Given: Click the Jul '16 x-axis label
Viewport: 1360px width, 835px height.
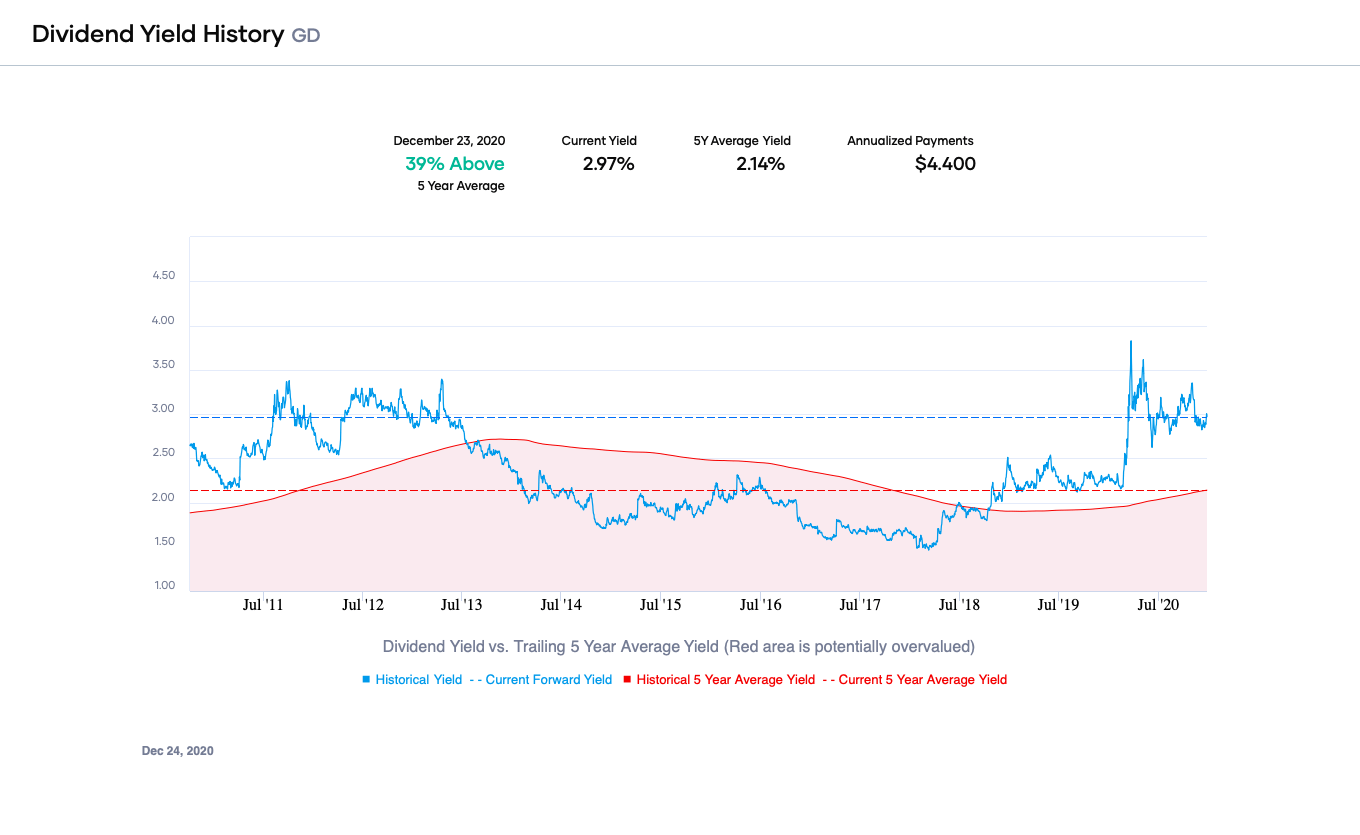Looking at the screenshot, I should coord(760,605).
